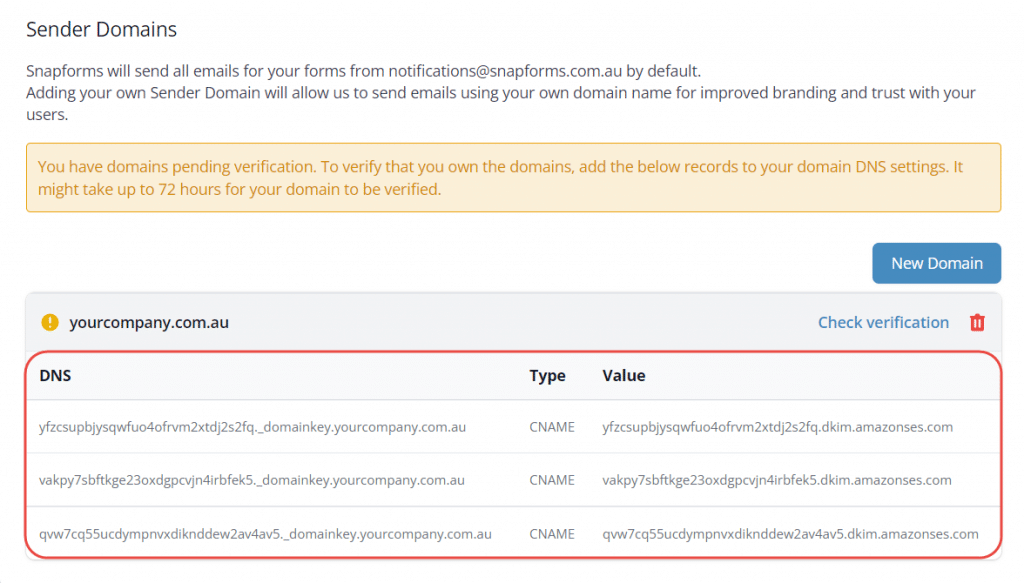The width and height of the screenshot is (1024, 583).
Task: Click the Value column header
Action: coord(623,376)
